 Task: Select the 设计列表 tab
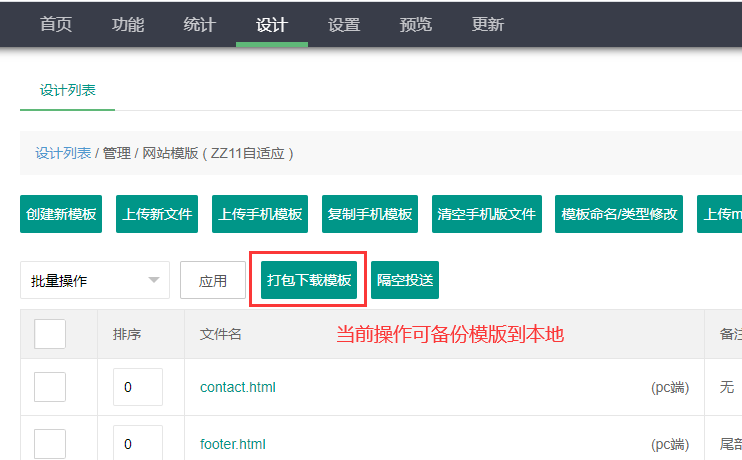point(68,90)
